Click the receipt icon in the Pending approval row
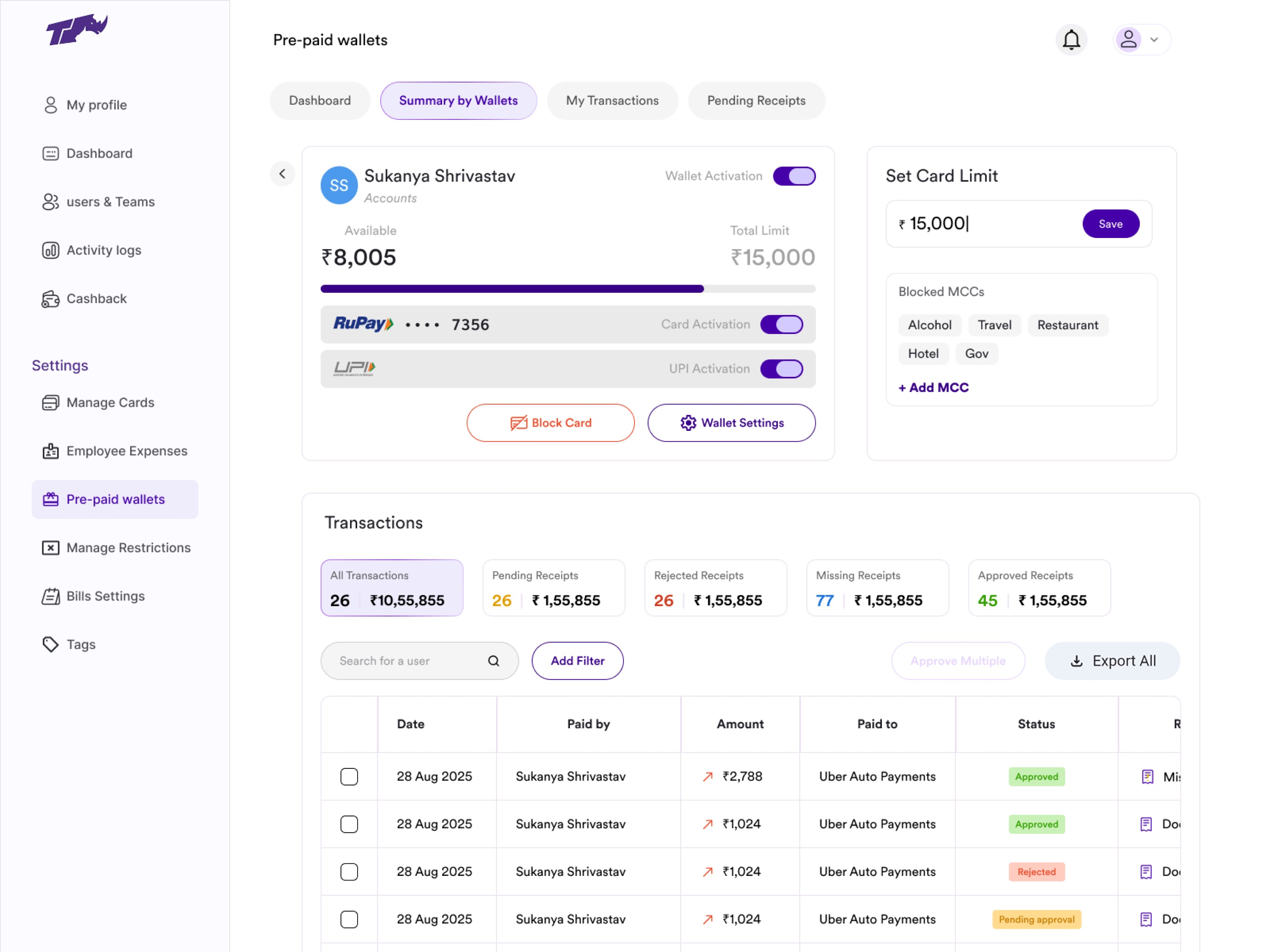 1147,920
